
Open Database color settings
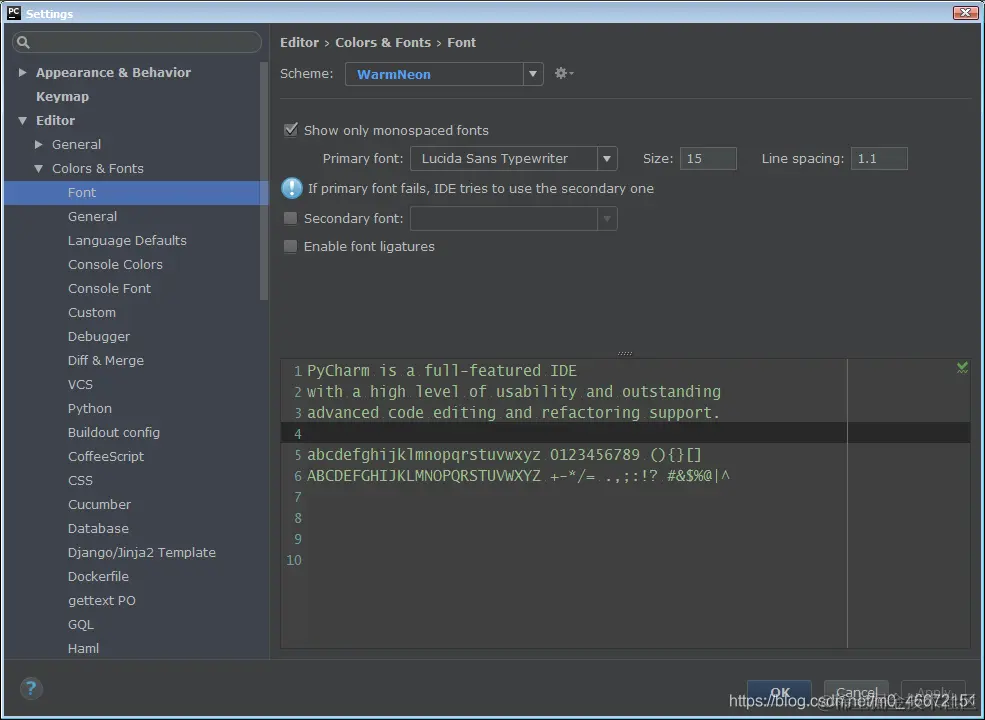tap(98, 528)
